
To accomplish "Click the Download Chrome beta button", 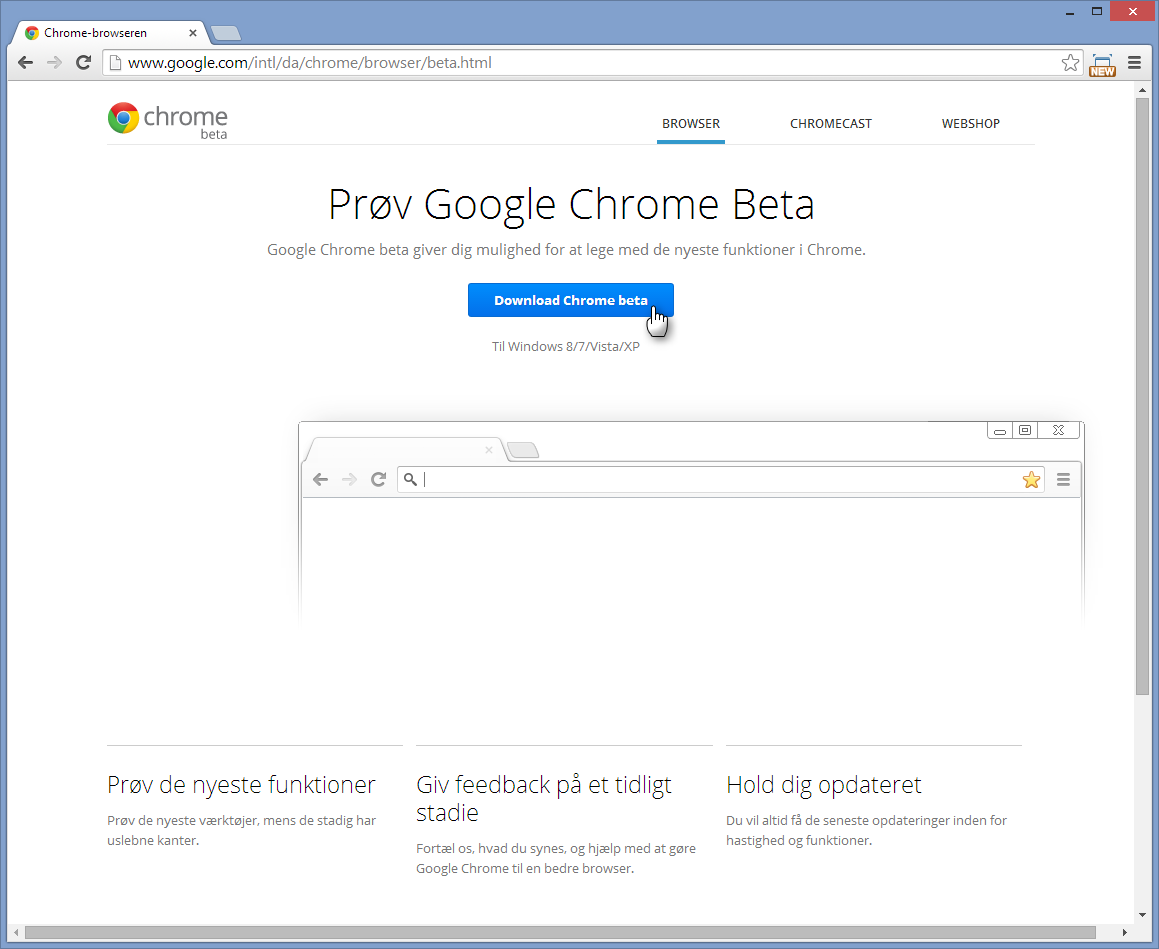I will tap(570, 300).
